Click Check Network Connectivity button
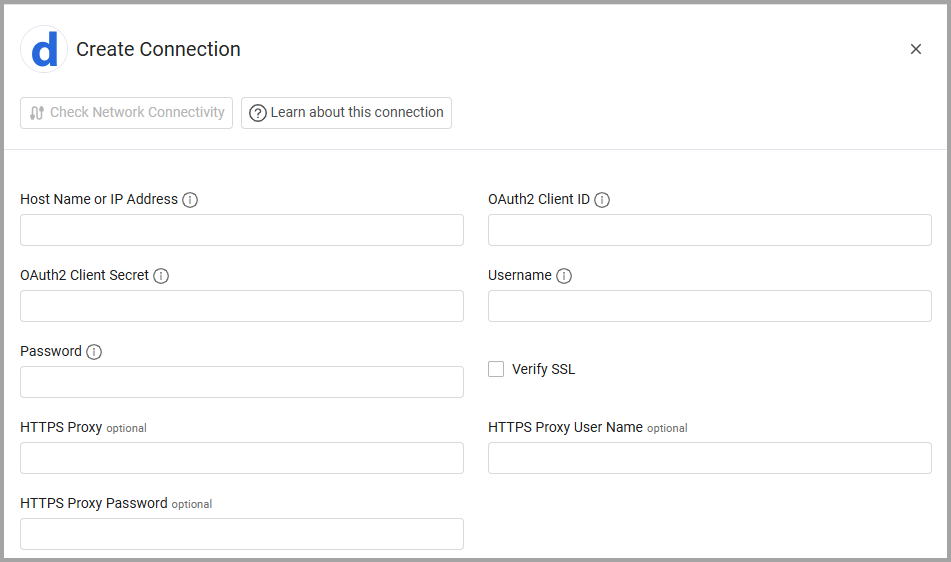Image resolution: width=951 pixels, height=562 pixels. pos(127,113)
